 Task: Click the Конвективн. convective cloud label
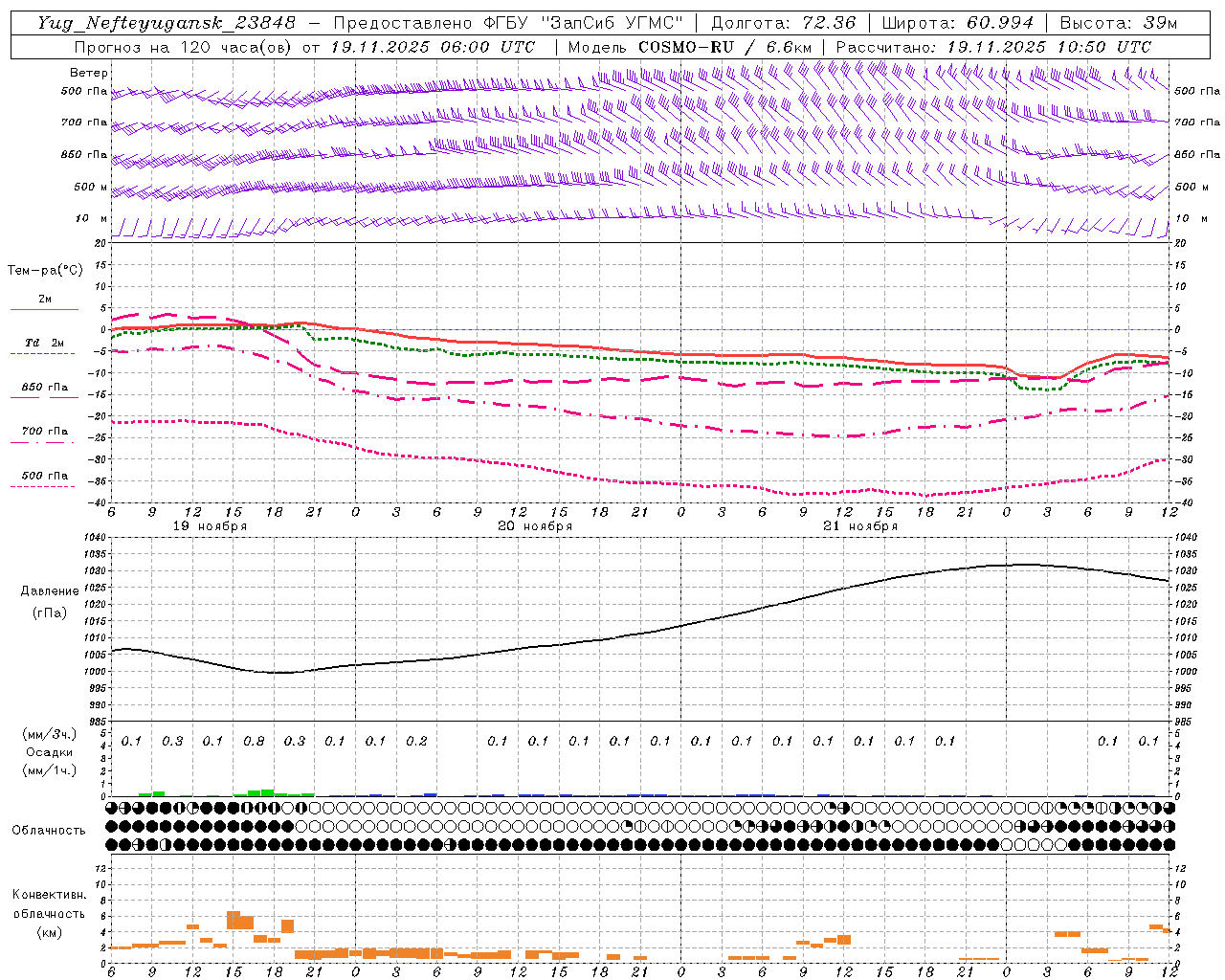tap(49, 895)
